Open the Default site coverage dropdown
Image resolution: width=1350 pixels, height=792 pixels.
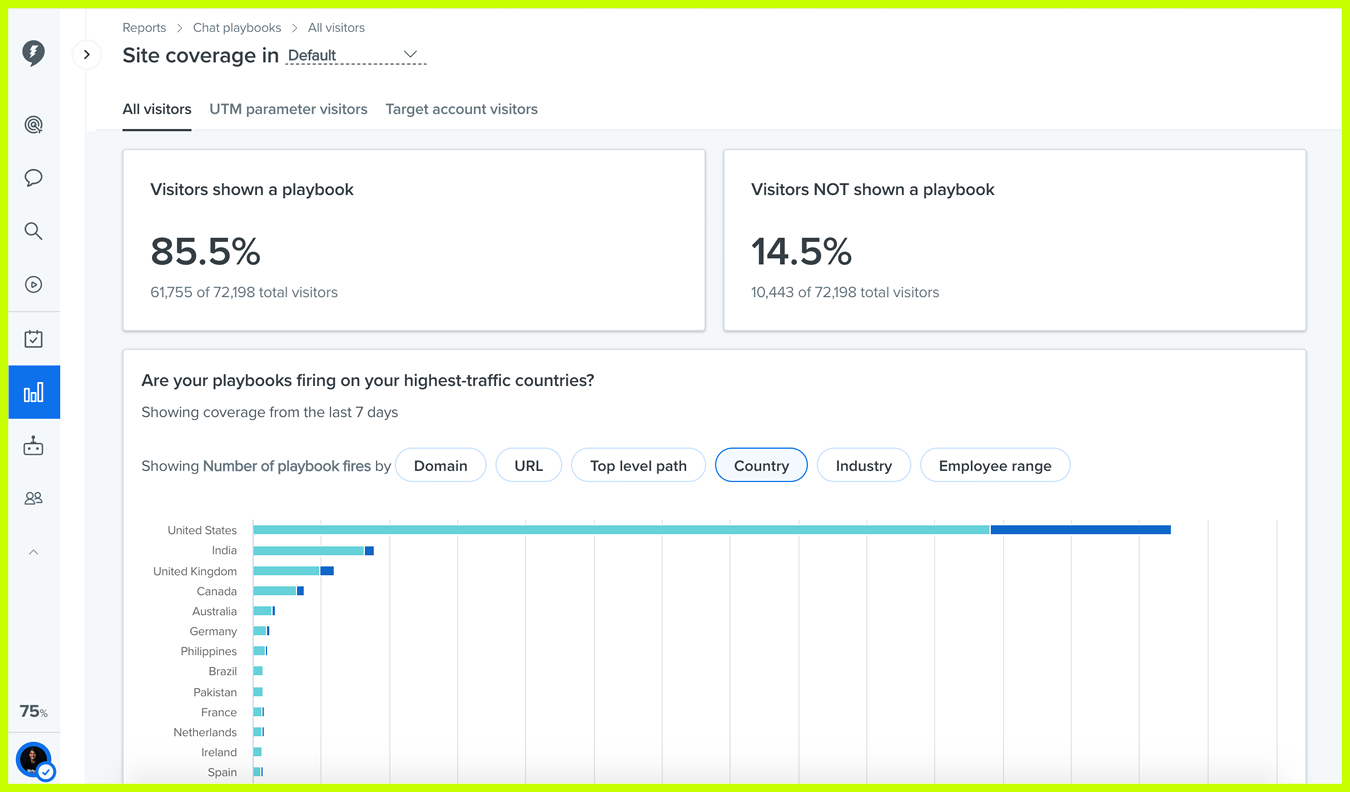[x=355, y=55]
